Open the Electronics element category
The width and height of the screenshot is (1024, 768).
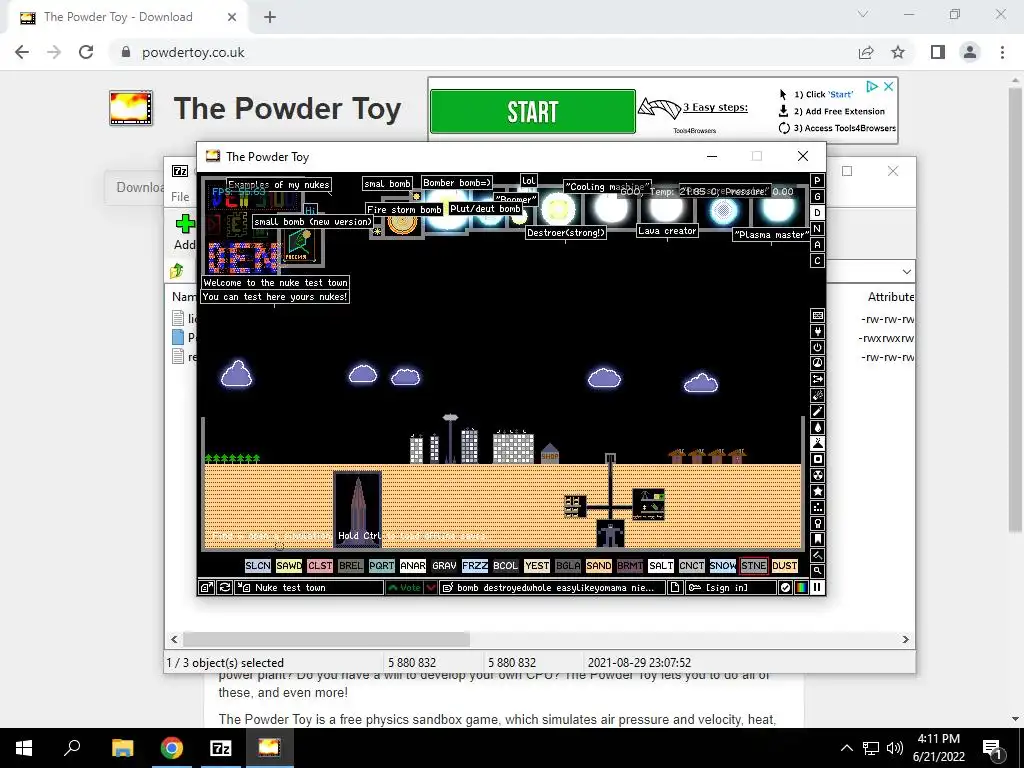tap(817, 332)
